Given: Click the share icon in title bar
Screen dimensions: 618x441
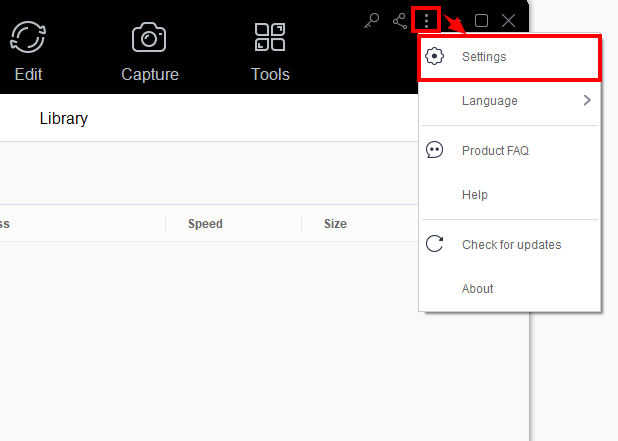Looking at the screenshot, I should [400, 21].
